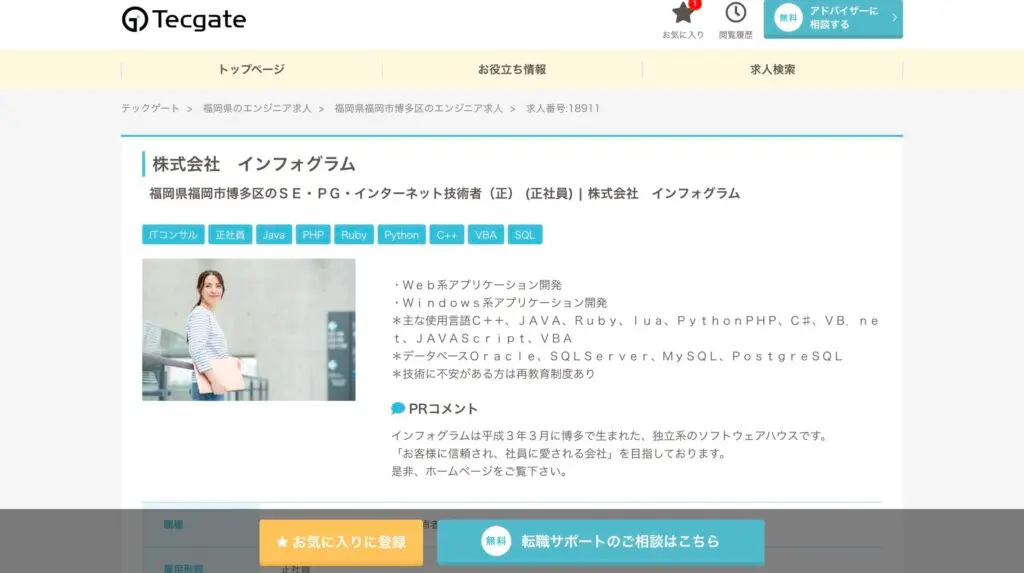Click 転職サポートのご相談はこちら button

click(601, 542)
